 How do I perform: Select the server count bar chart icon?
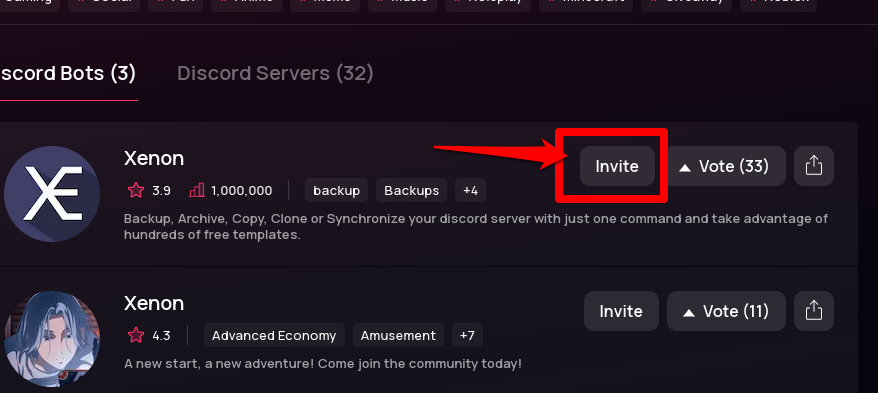click(x=197, y=190)
